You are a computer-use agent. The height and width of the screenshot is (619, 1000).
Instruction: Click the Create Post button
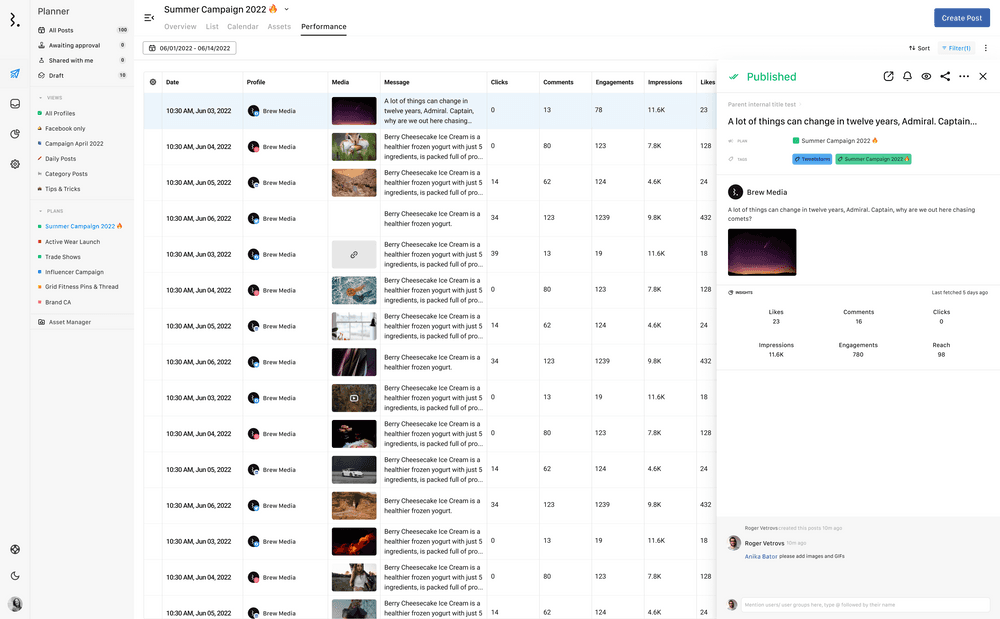tap(961, 18)
